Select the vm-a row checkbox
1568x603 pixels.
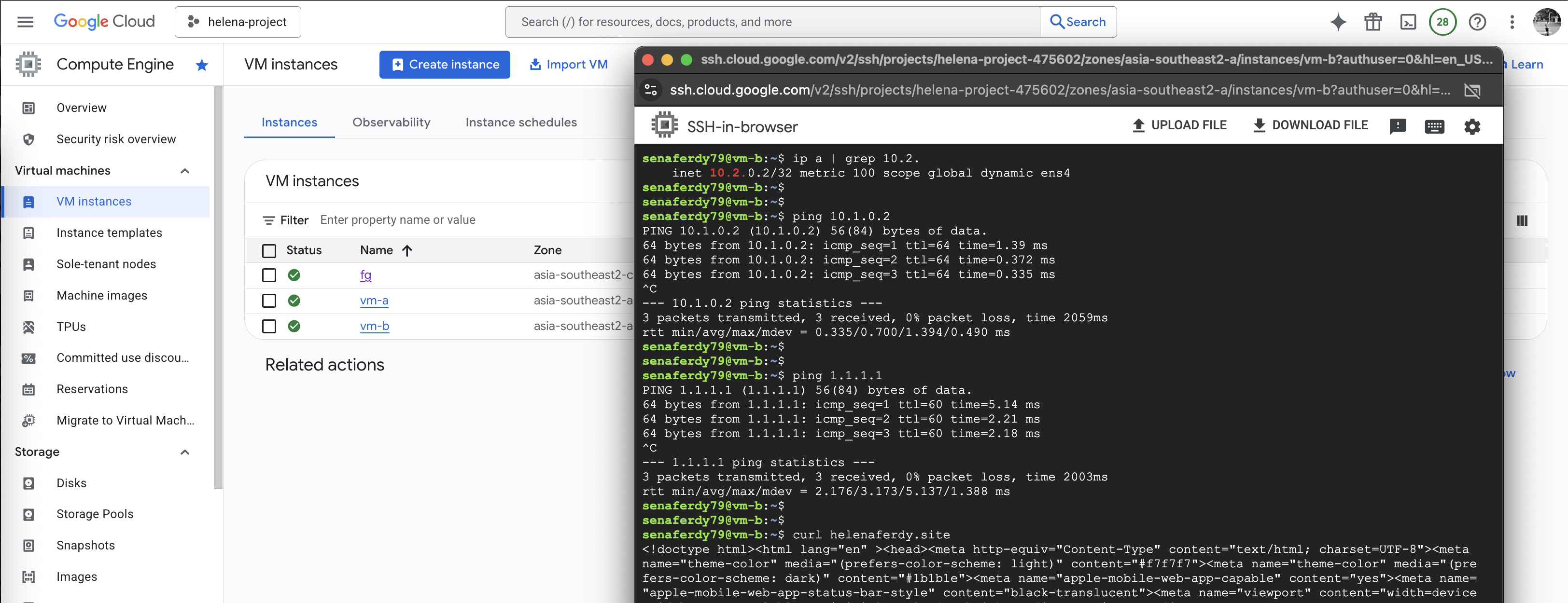[269, 301]
